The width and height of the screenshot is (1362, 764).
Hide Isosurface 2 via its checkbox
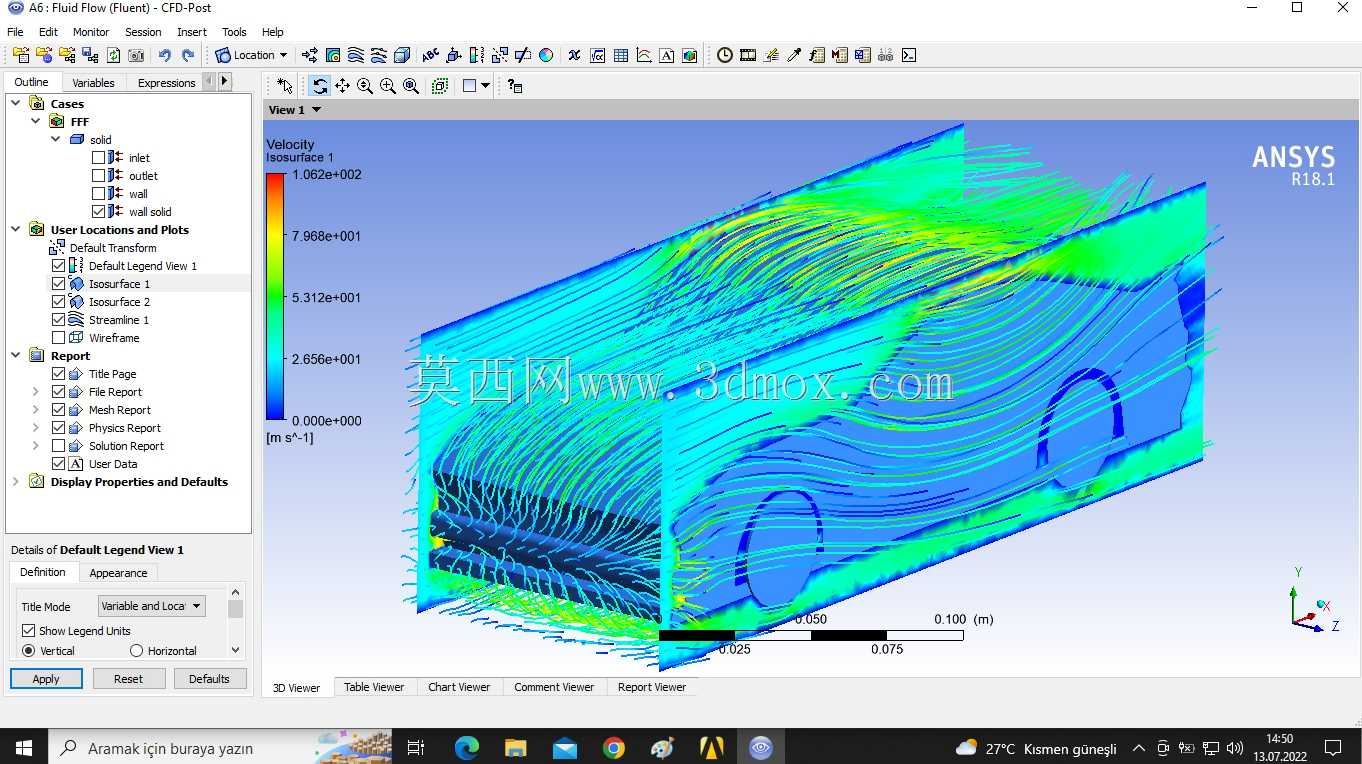point(58,302)
